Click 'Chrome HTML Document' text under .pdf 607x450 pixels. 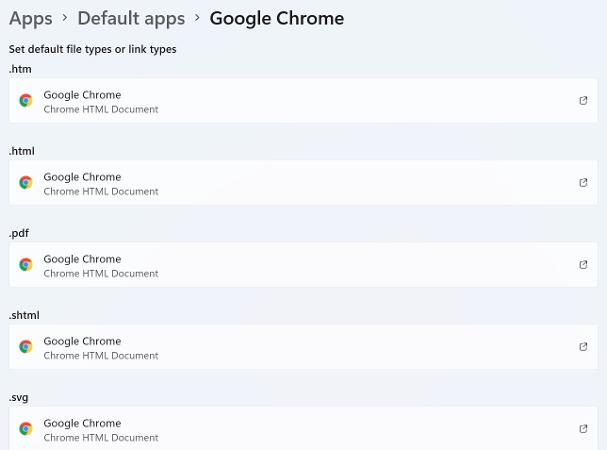point(101,274)
